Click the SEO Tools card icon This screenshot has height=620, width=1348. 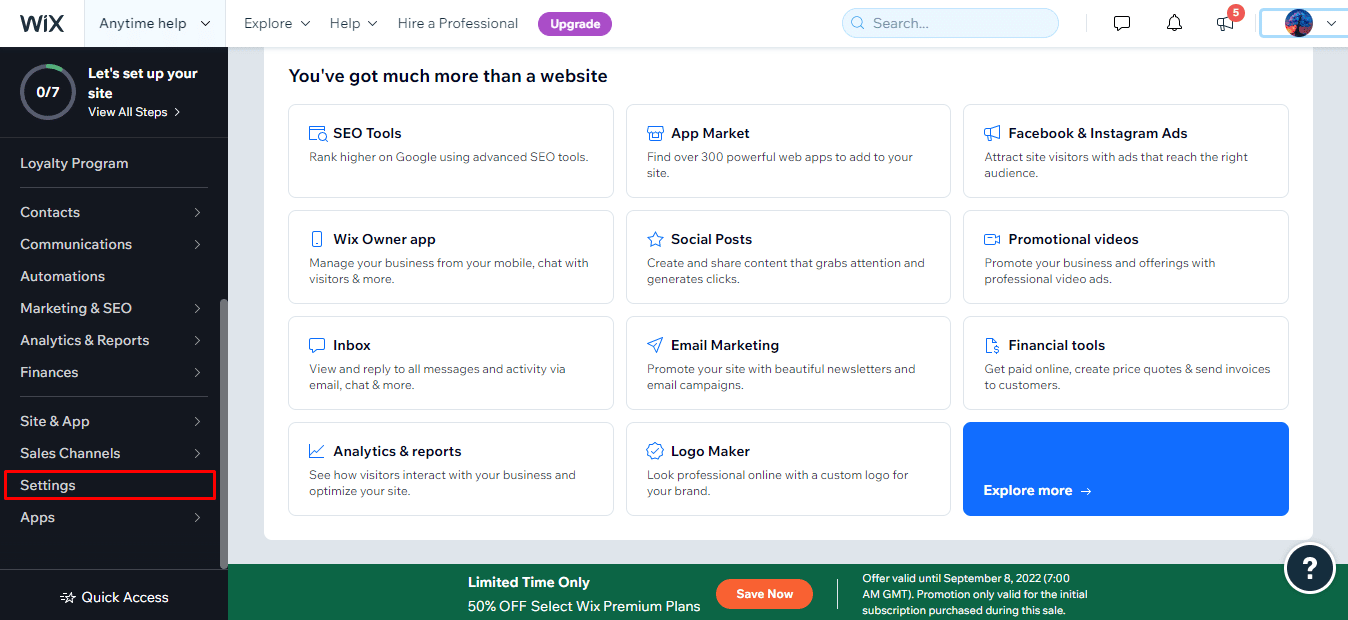(318, 133)
